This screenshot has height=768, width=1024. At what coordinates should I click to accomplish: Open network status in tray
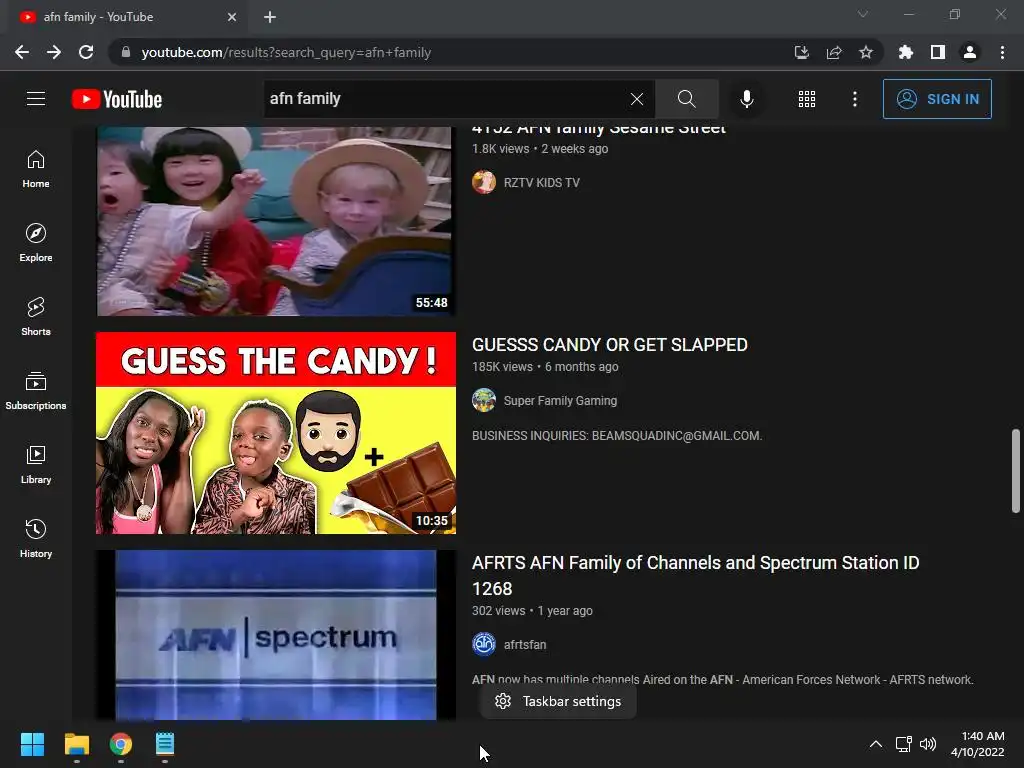pyautogui.click(x=903, y=744)
